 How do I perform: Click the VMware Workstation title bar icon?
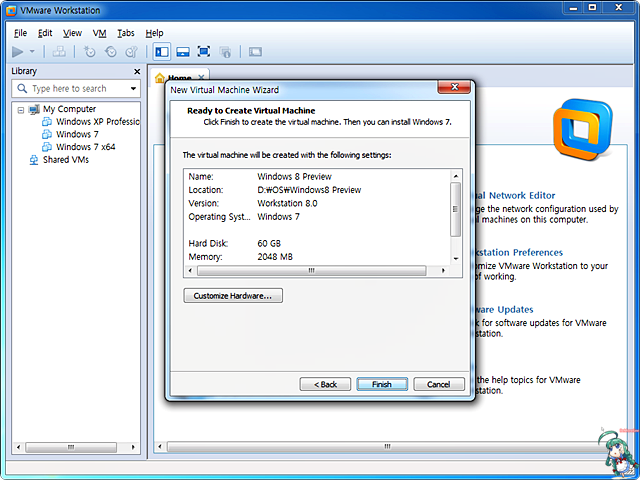pos(11,10)
